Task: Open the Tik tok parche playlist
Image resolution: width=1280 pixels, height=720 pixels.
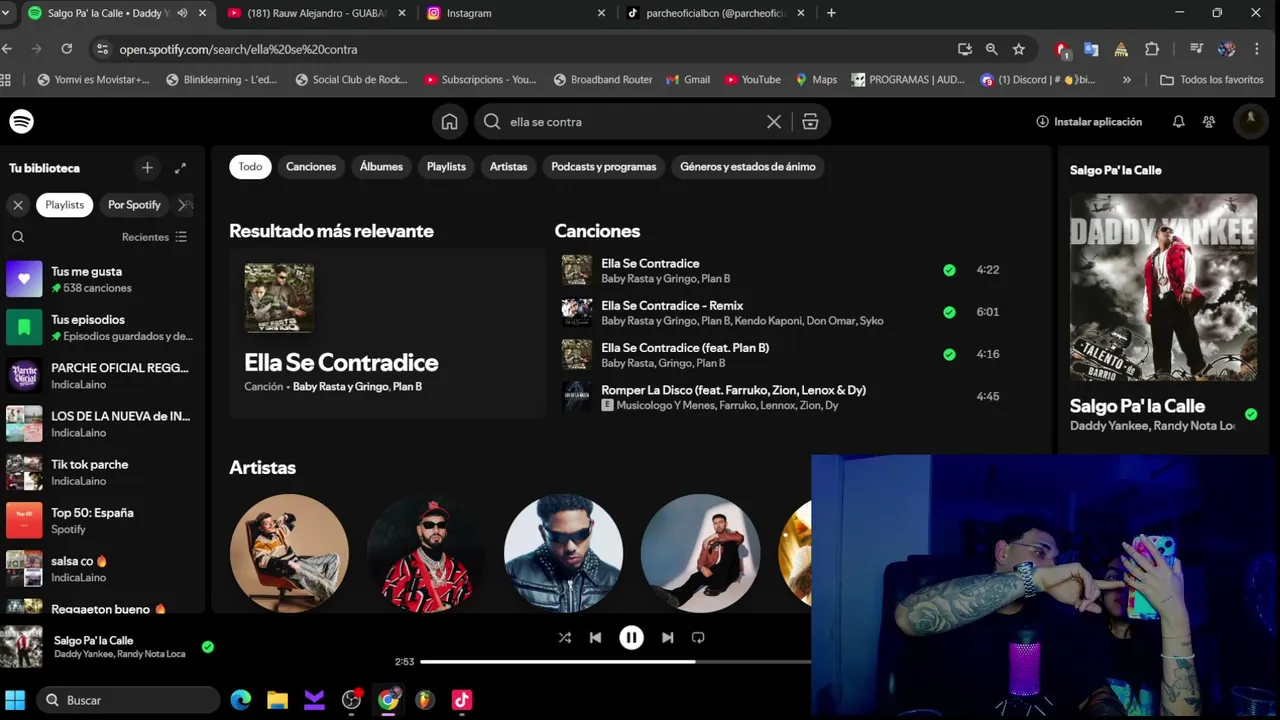Action: click(103, 472)
